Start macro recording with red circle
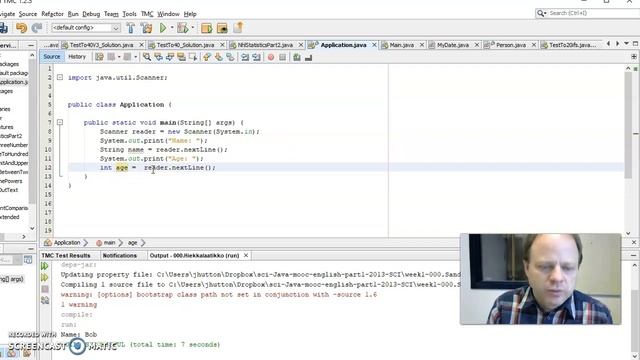The height and width of the screenshot is (360, 640). (271, 58)
